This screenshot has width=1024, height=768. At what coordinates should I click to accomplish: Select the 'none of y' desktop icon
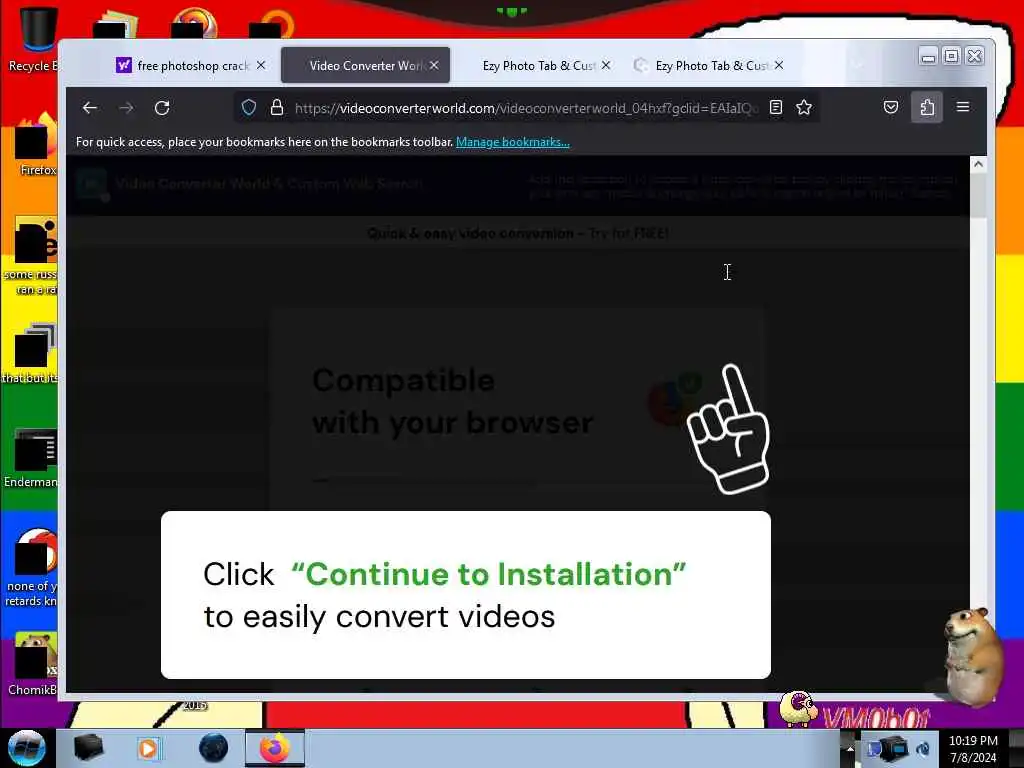(x=31, y=567)
